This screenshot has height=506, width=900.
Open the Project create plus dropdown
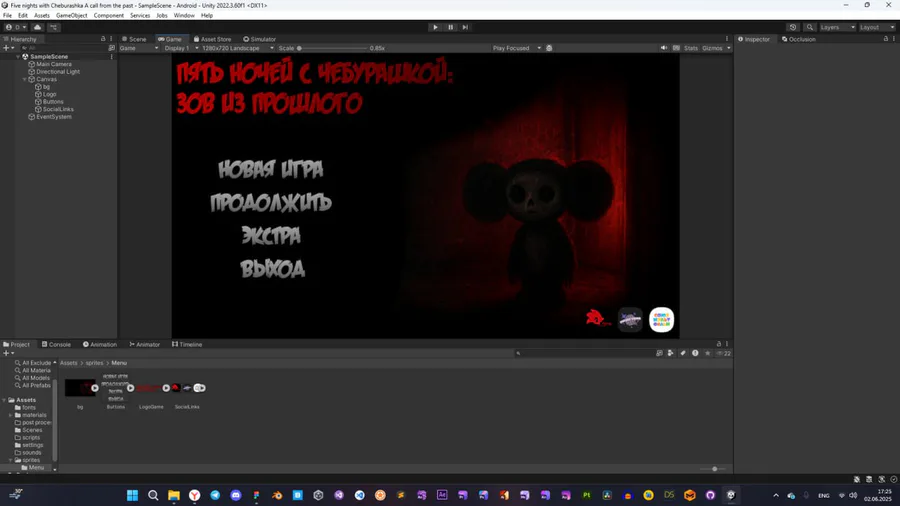8,353
